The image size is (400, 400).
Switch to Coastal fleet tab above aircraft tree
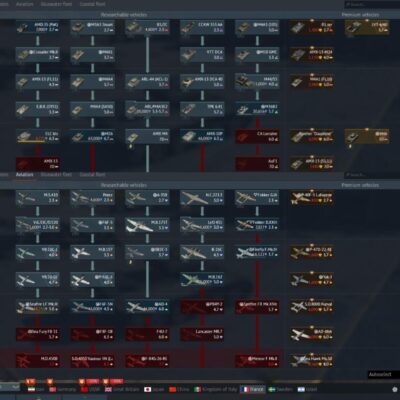(92, 175)
